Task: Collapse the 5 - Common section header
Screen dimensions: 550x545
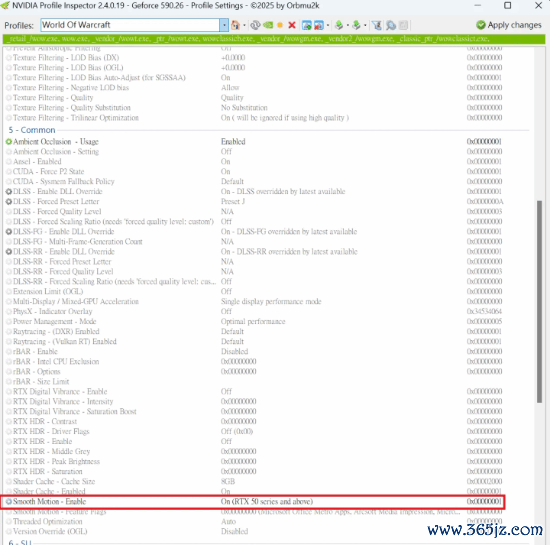Action: coord(32,130)
